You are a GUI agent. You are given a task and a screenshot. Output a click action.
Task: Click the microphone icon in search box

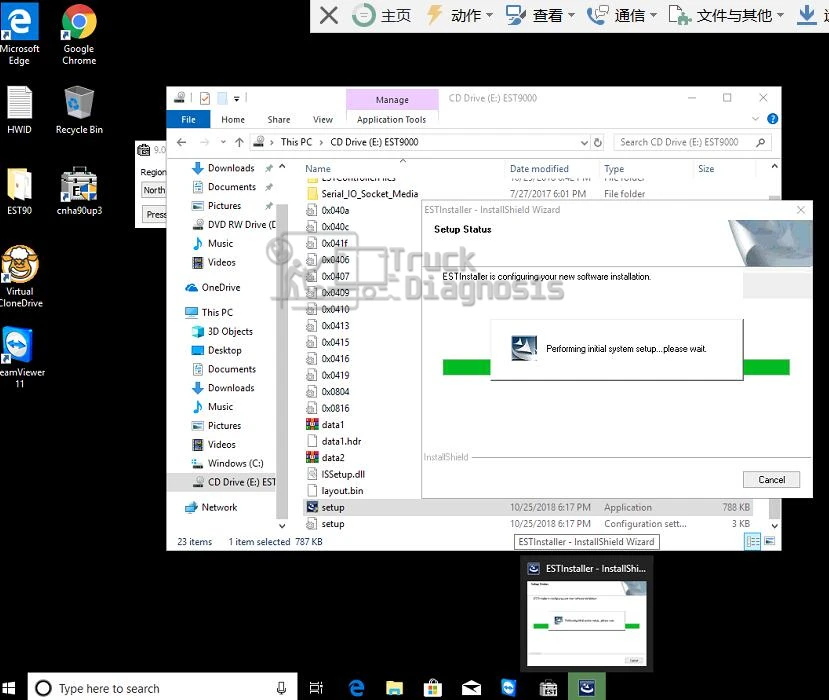click(x=281, y=688)
